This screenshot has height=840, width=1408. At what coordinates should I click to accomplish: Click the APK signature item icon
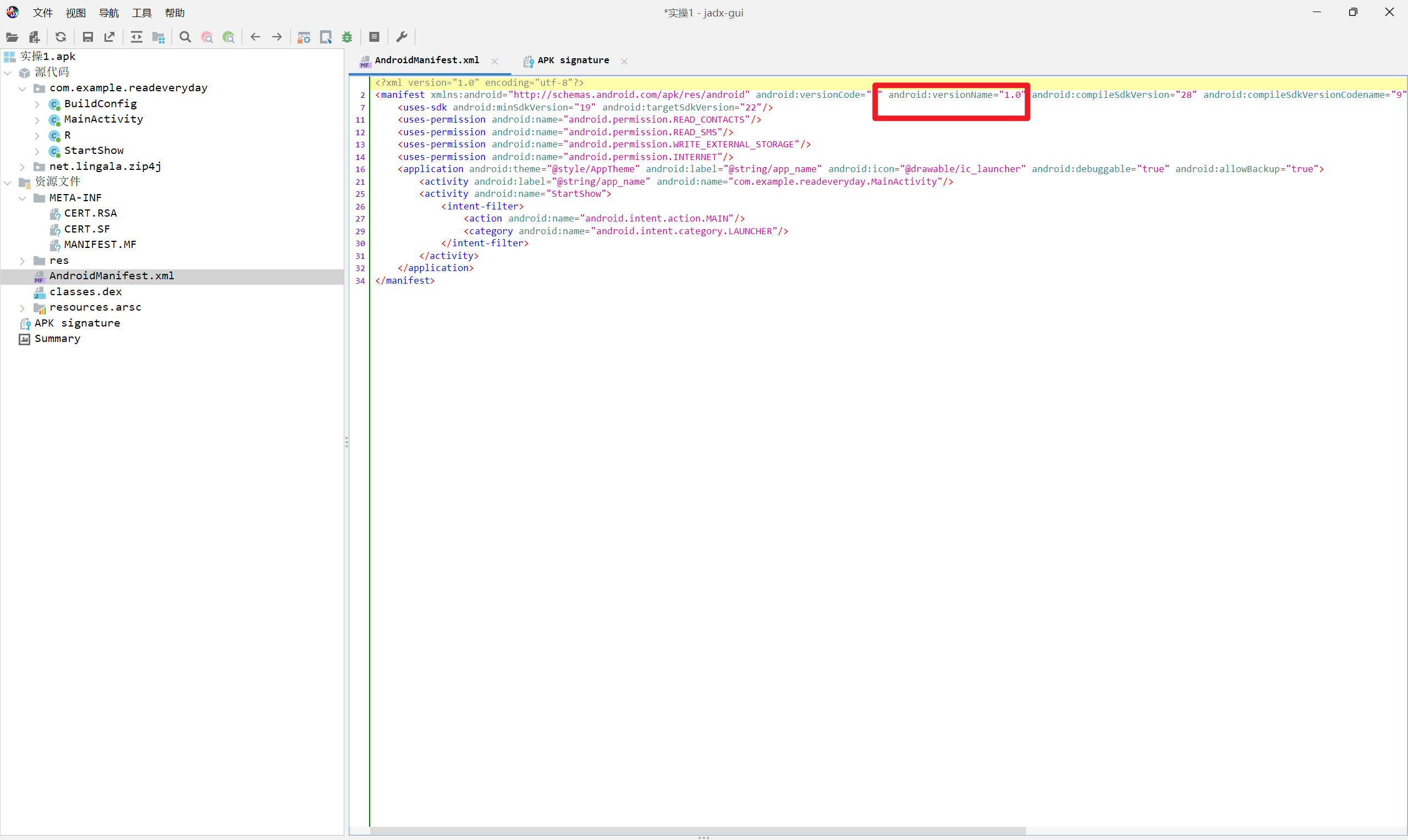coord(25,324)
